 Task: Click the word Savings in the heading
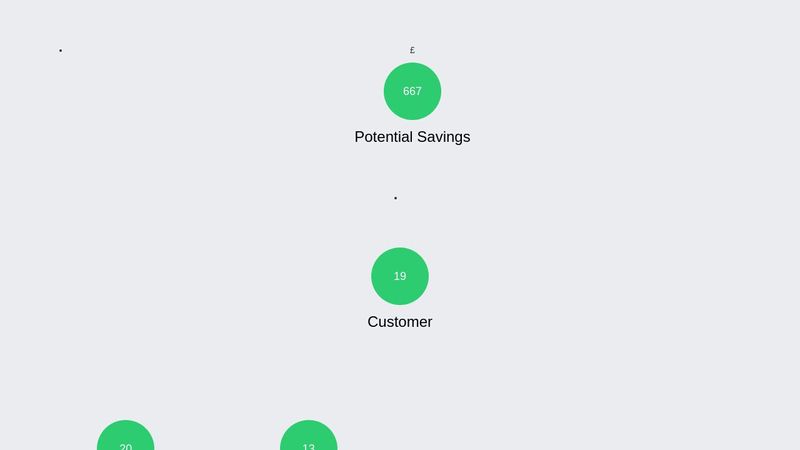(443, 137)
